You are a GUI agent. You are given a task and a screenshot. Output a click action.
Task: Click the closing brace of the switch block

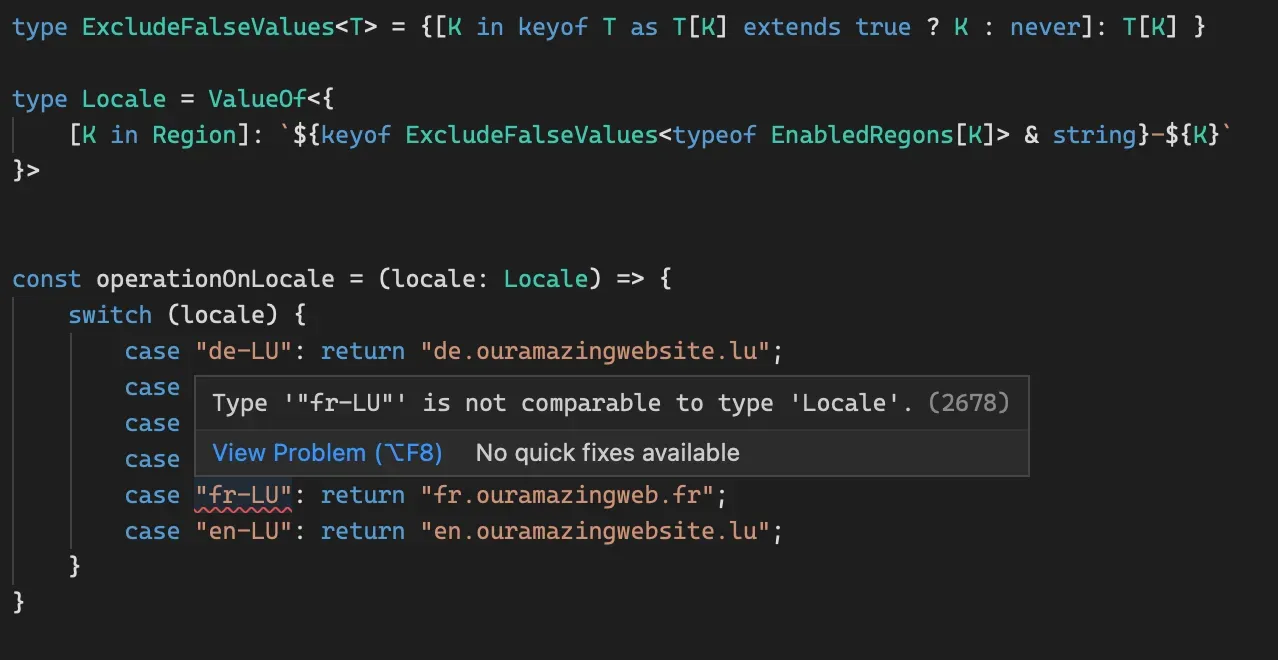(x=76, y=566)
